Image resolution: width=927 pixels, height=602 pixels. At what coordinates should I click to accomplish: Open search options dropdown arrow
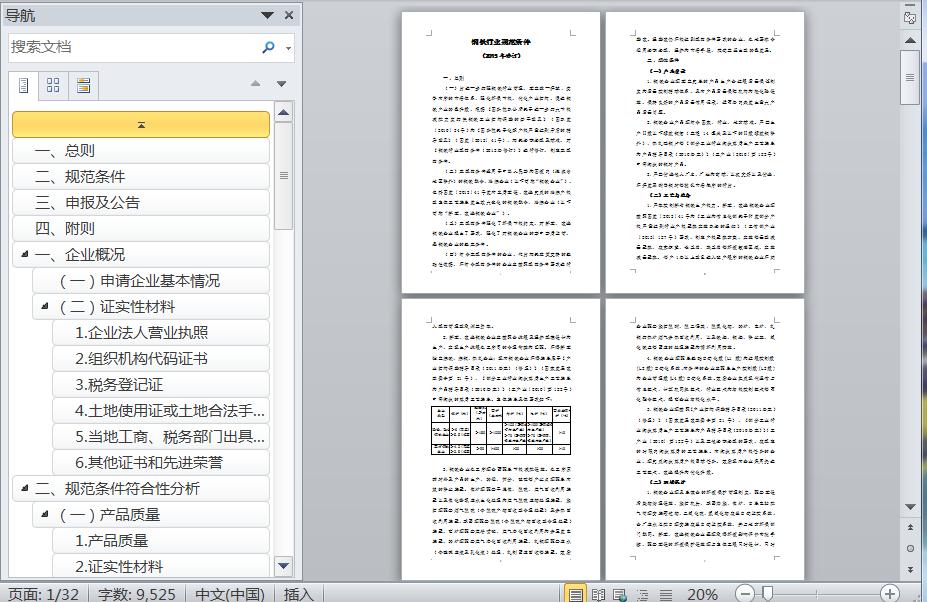tap(289, 48)
